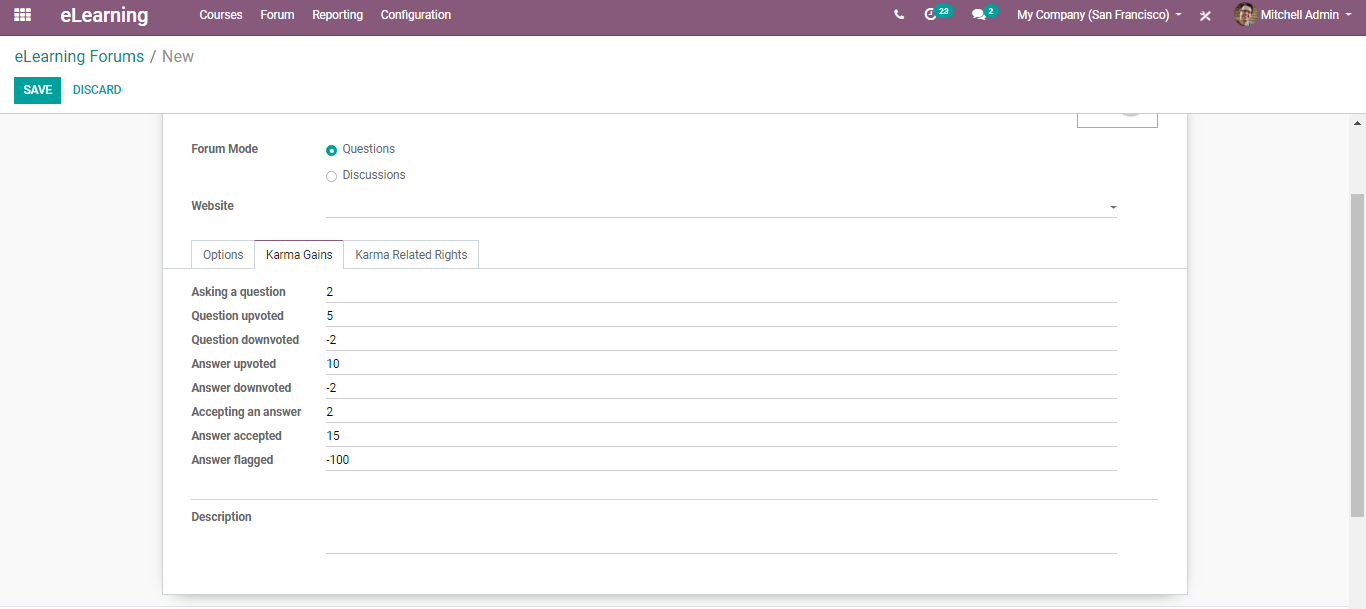Switch to the Karma Related Rights tab
This screenshot has width=1366, height=609.
[411, 255]
